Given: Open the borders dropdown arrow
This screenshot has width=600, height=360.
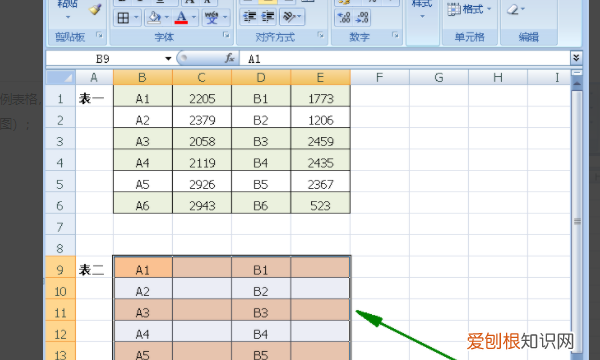Looking at the screenshot, I should click(136, 18).
